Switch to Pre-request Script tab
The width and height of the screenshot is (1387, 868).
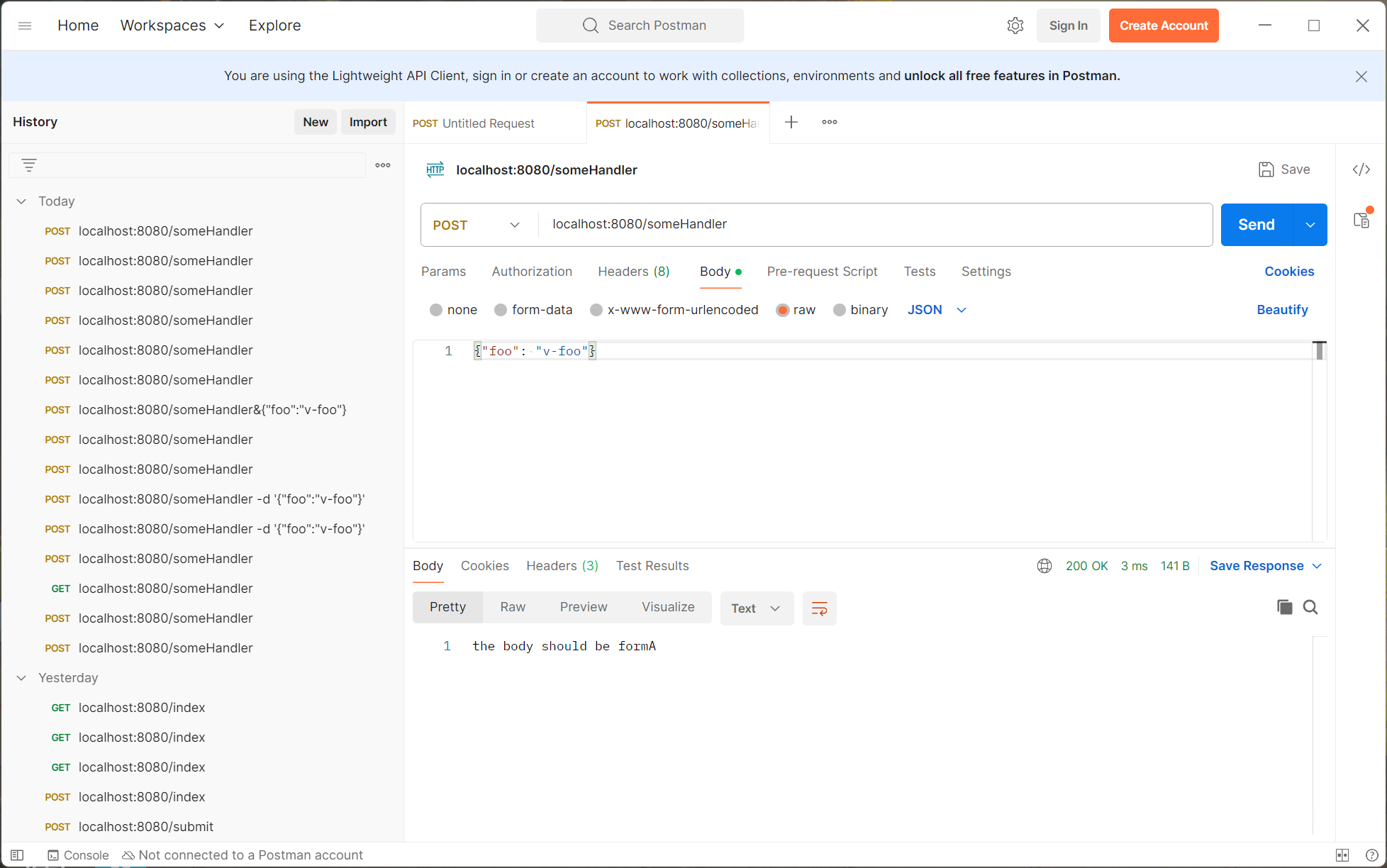(822, 272)
